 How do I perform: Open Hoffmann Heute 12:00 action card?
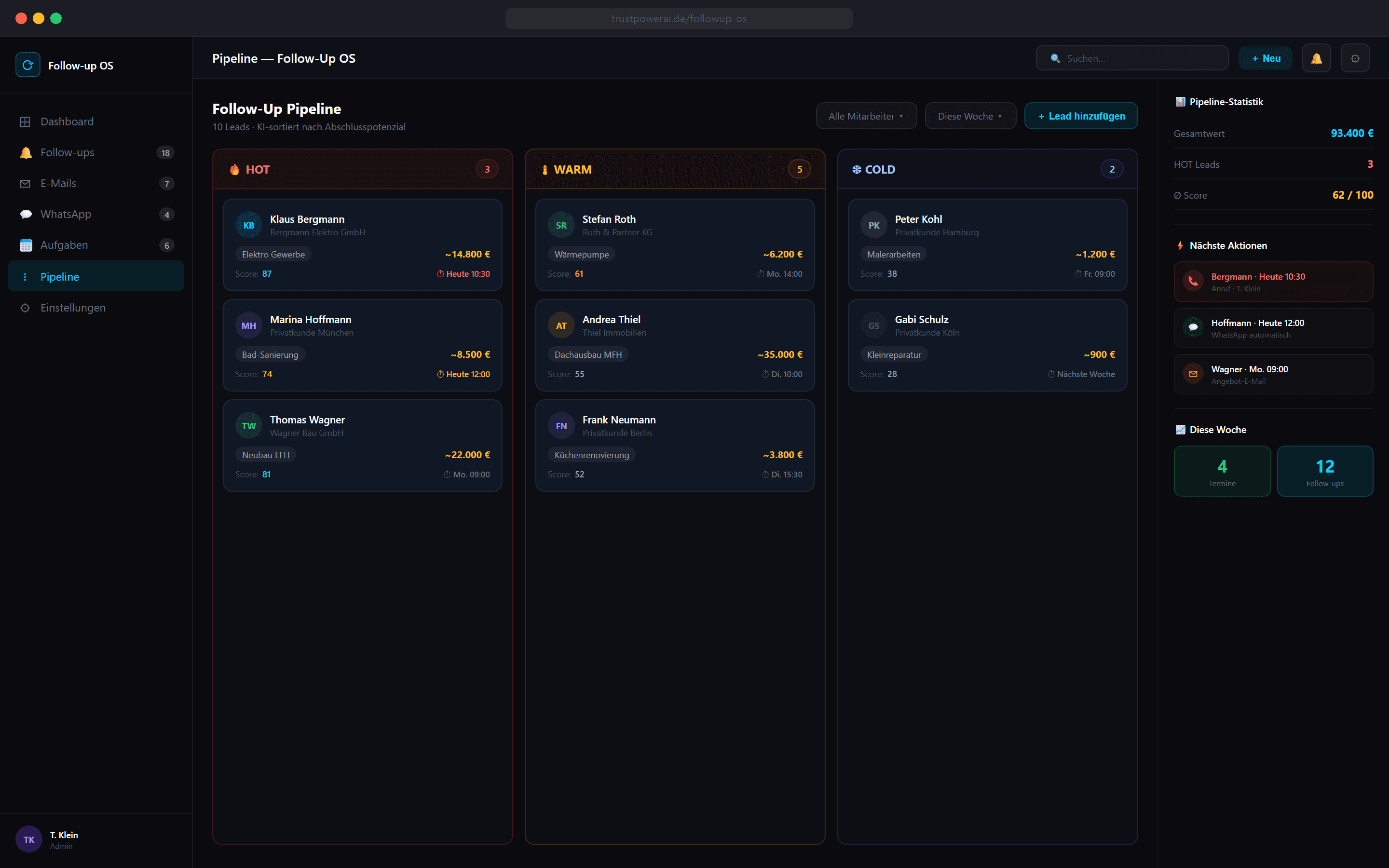click(1273, 328)
